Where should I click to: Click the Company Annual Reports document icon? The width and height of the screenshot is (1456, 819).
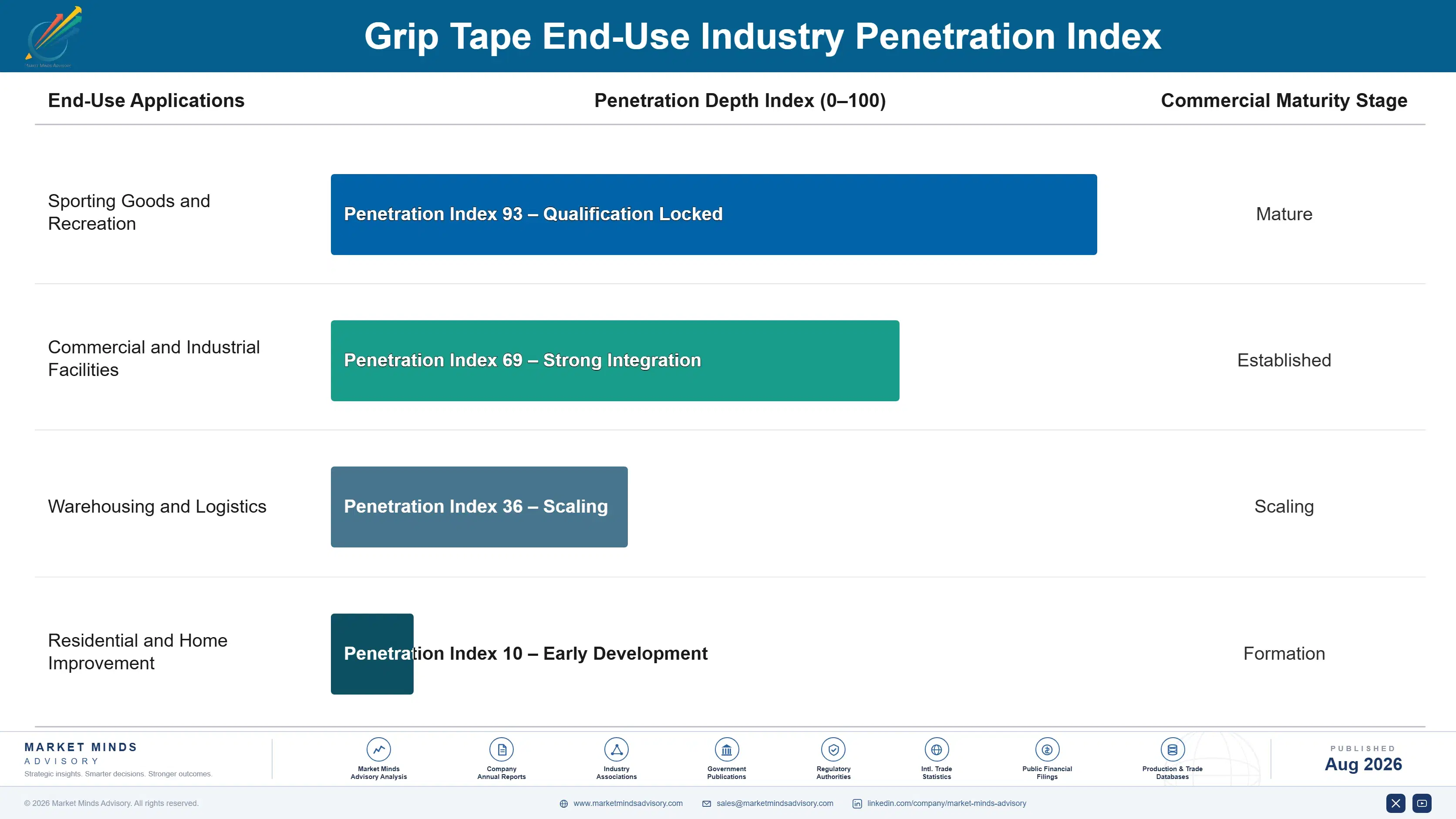pyautogui.click(x=501, y=749)
